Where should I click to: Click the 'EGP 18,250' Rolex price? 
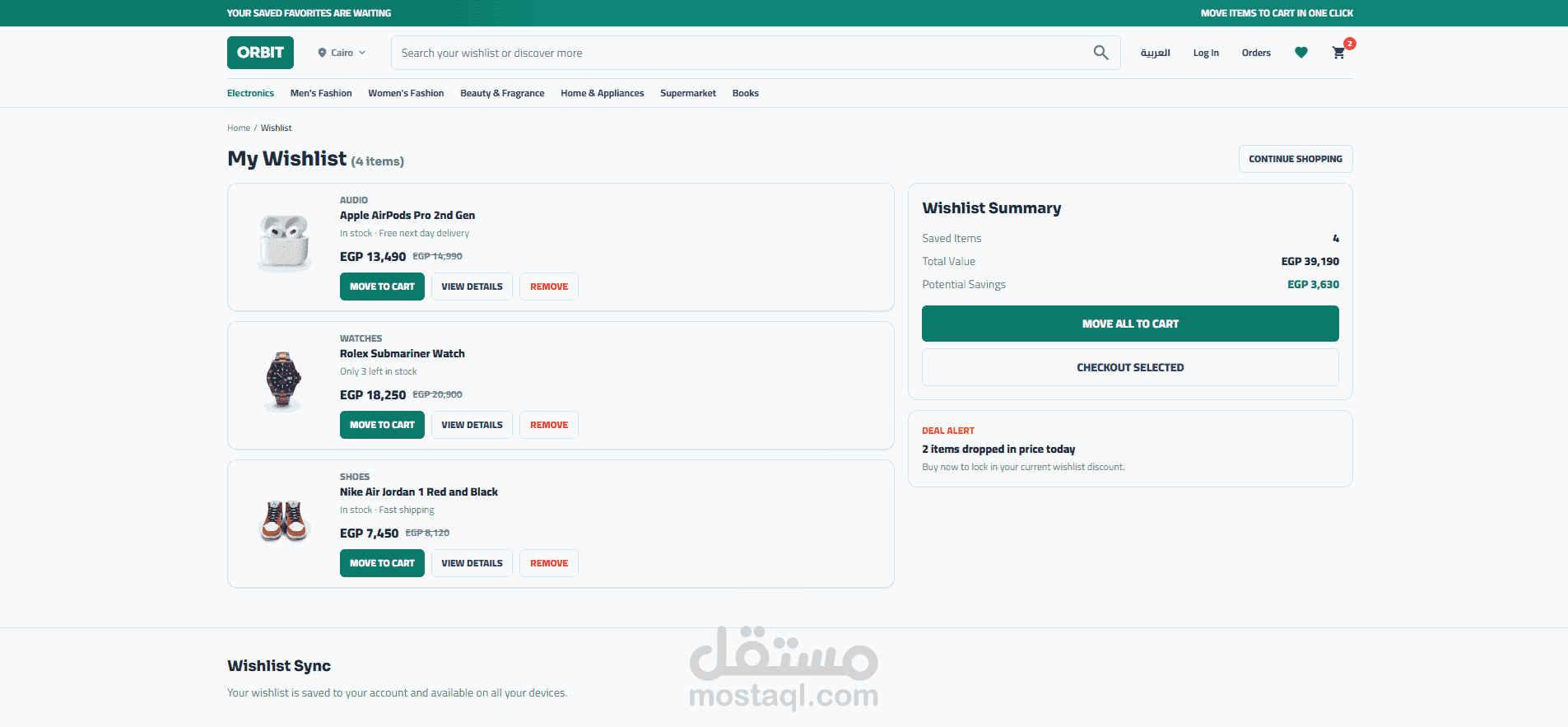tap(373, 395)
